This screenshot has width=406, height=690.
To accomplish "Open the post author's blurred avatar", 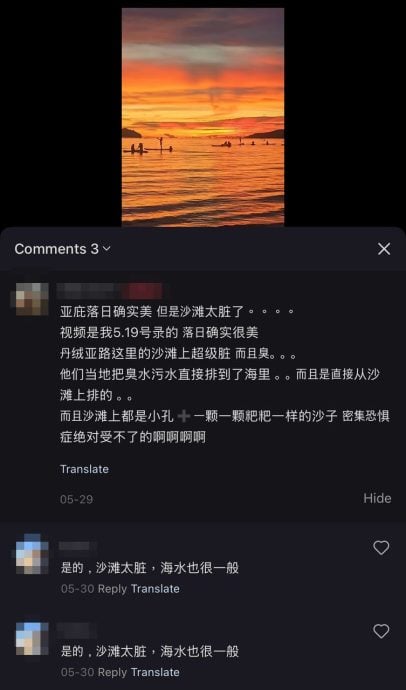I will point(32,299).
